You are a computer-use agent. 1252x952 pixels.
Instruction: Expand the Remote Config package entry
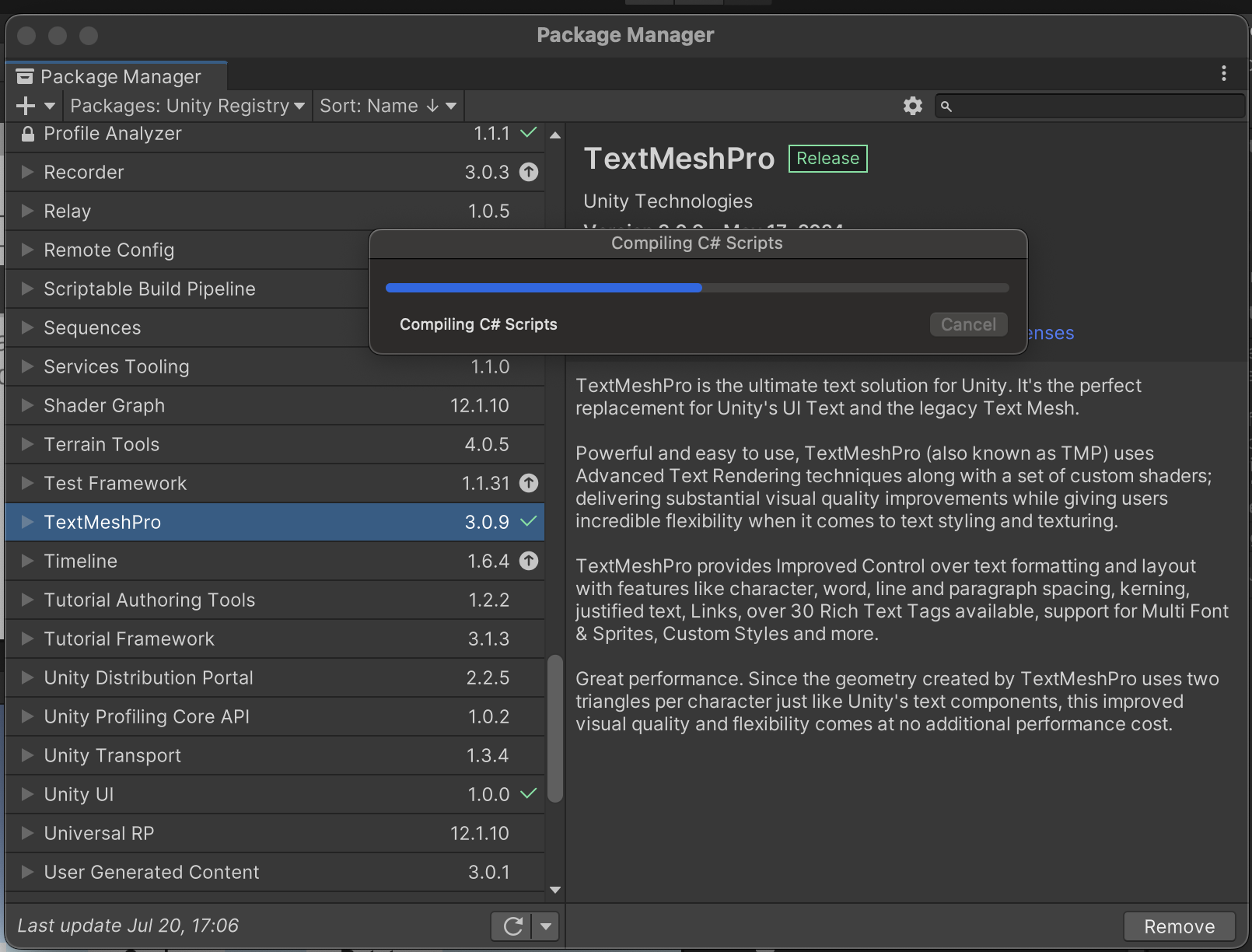coord(27,250)
